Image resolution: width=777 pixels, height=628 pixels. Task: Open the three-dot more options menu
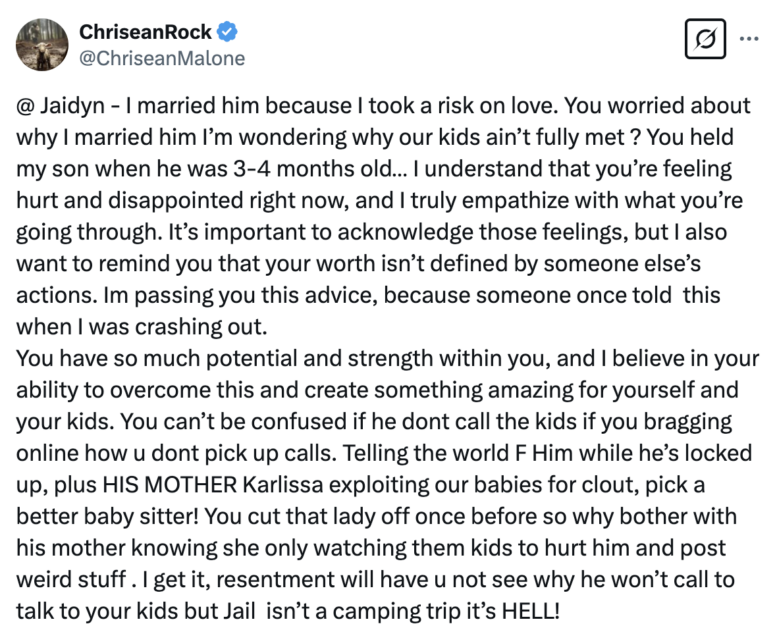click(749, 39)
